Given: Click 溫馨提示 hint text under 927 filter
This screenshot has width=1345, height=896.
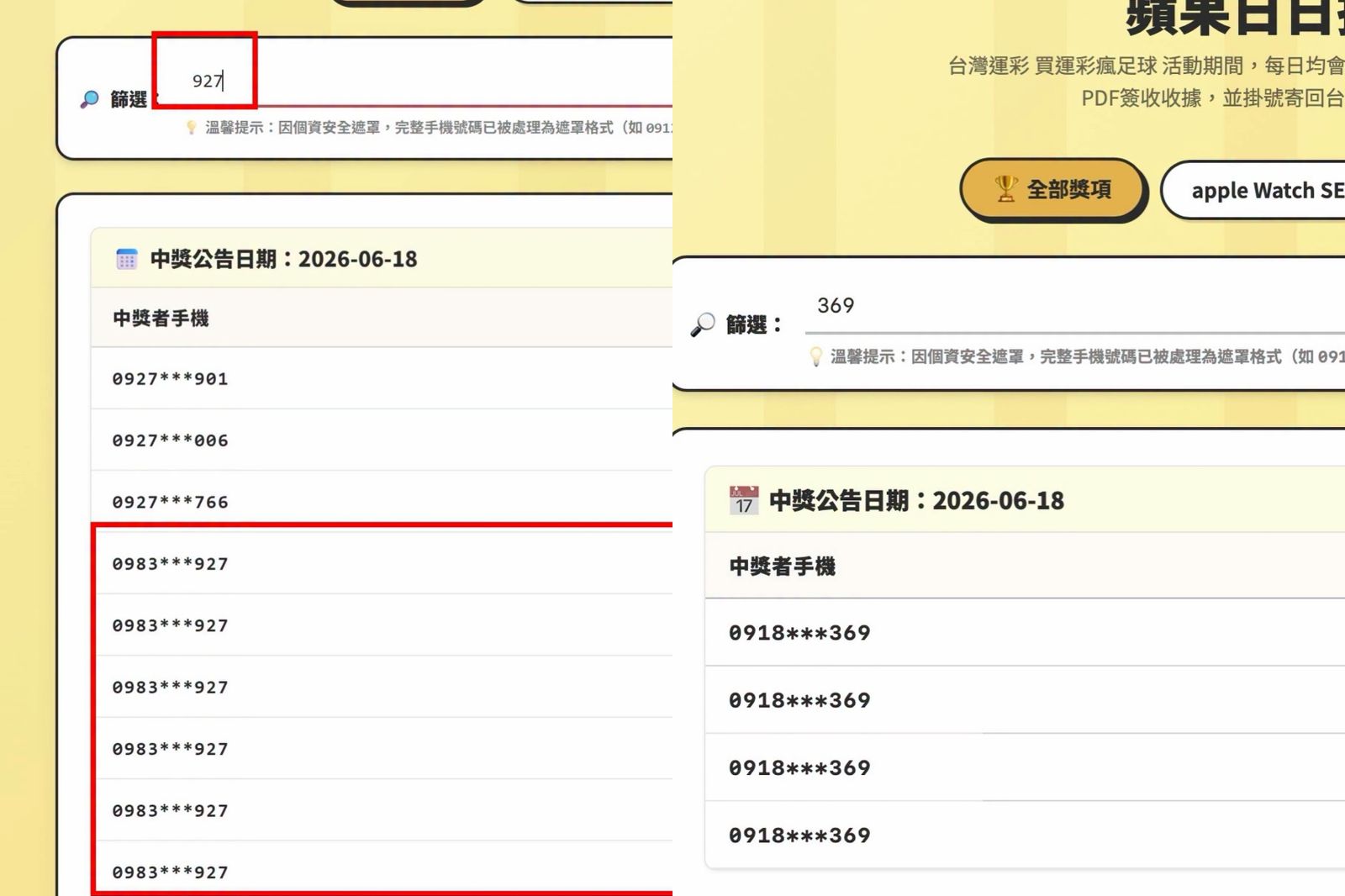Looking at the screenshot, I should click(439, 128).
